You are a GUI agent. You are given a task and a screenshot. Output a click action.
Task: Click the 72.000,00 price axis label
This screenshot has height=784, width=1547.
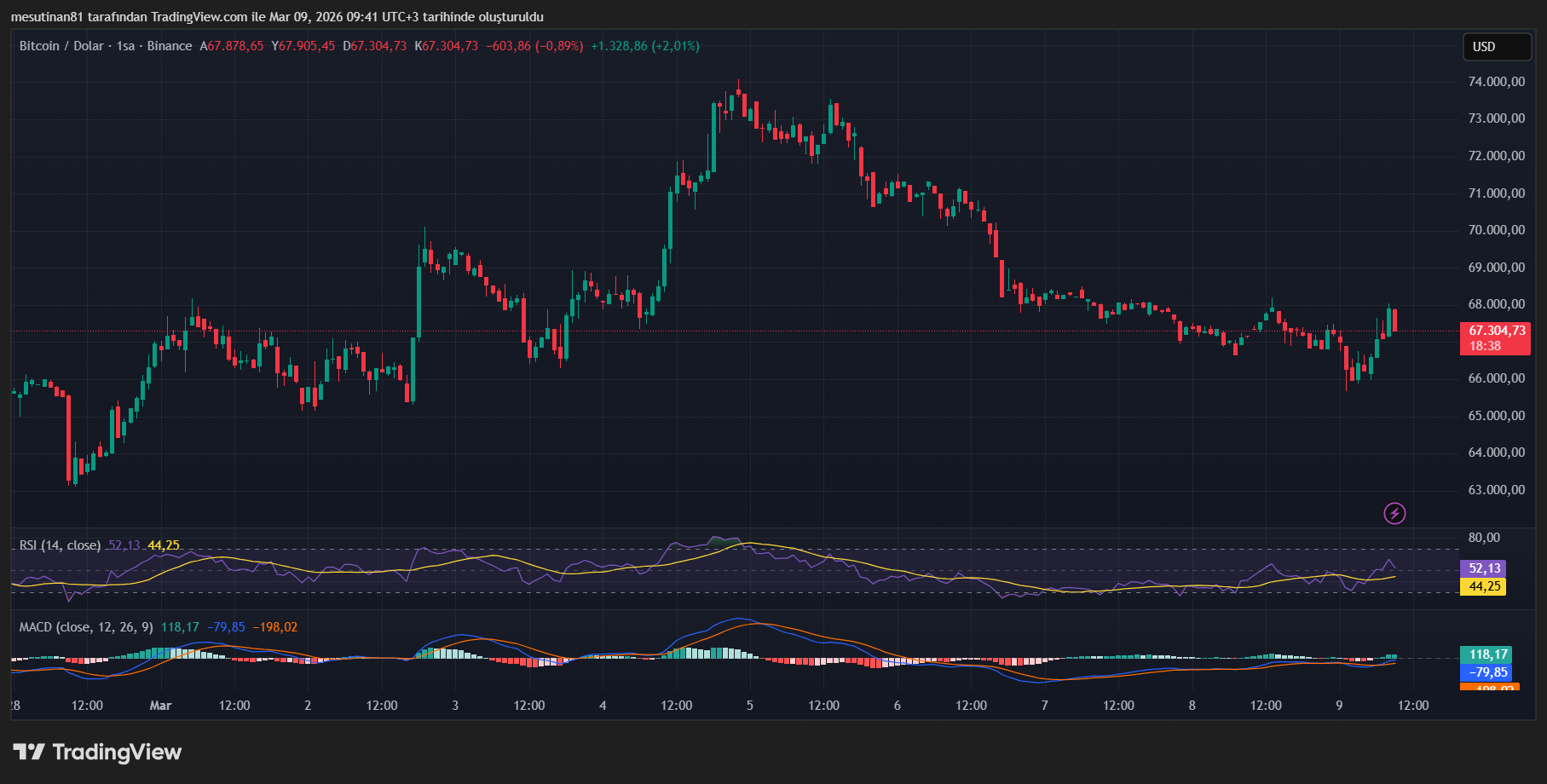coord(1497,156)
